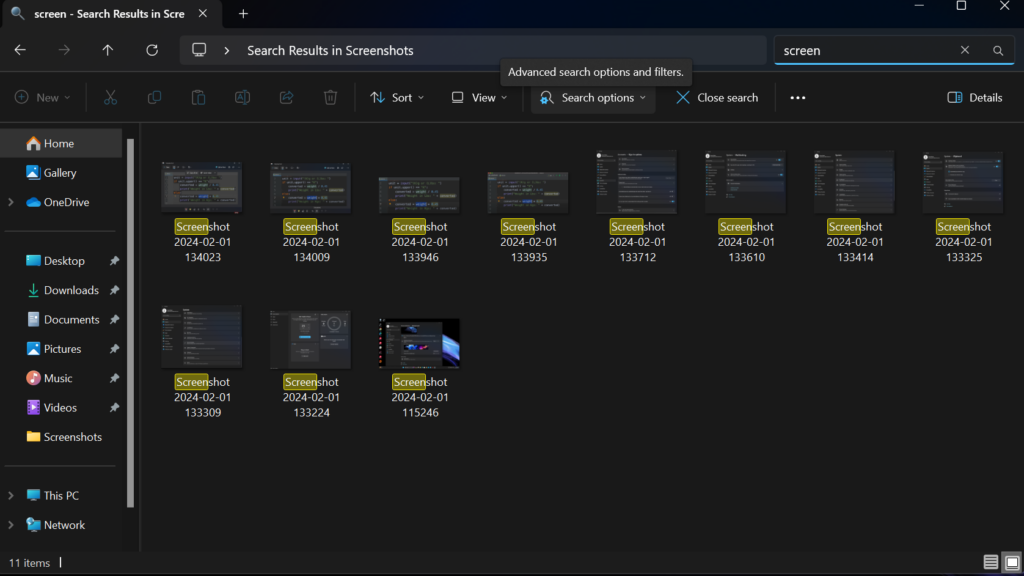Click the Close search button
The height and width of the screenshot is (576, 1024).
tap(715, 97)
